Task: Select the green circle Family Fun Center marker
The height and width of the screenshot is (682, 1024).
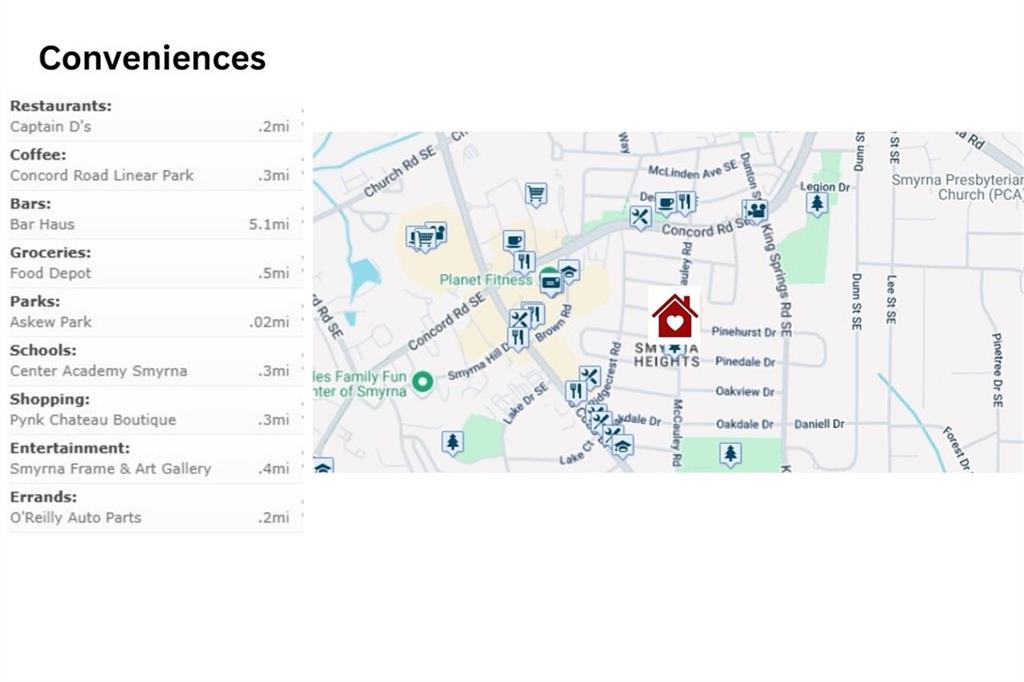Action: tap(423, 382)
